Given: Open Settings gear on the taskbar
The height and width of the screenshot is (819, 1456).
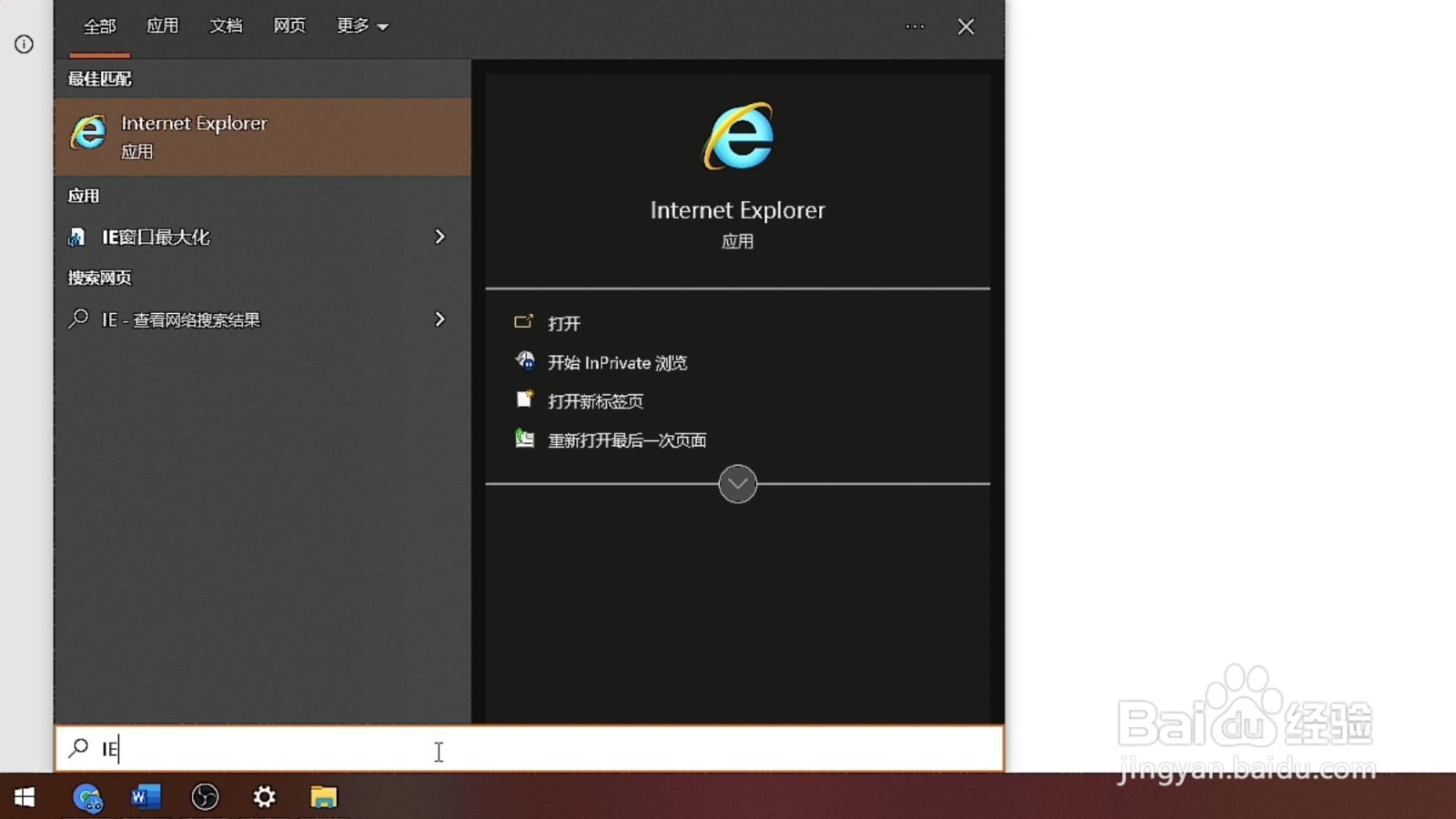Looking at the screenshot, I should point(264,797).
